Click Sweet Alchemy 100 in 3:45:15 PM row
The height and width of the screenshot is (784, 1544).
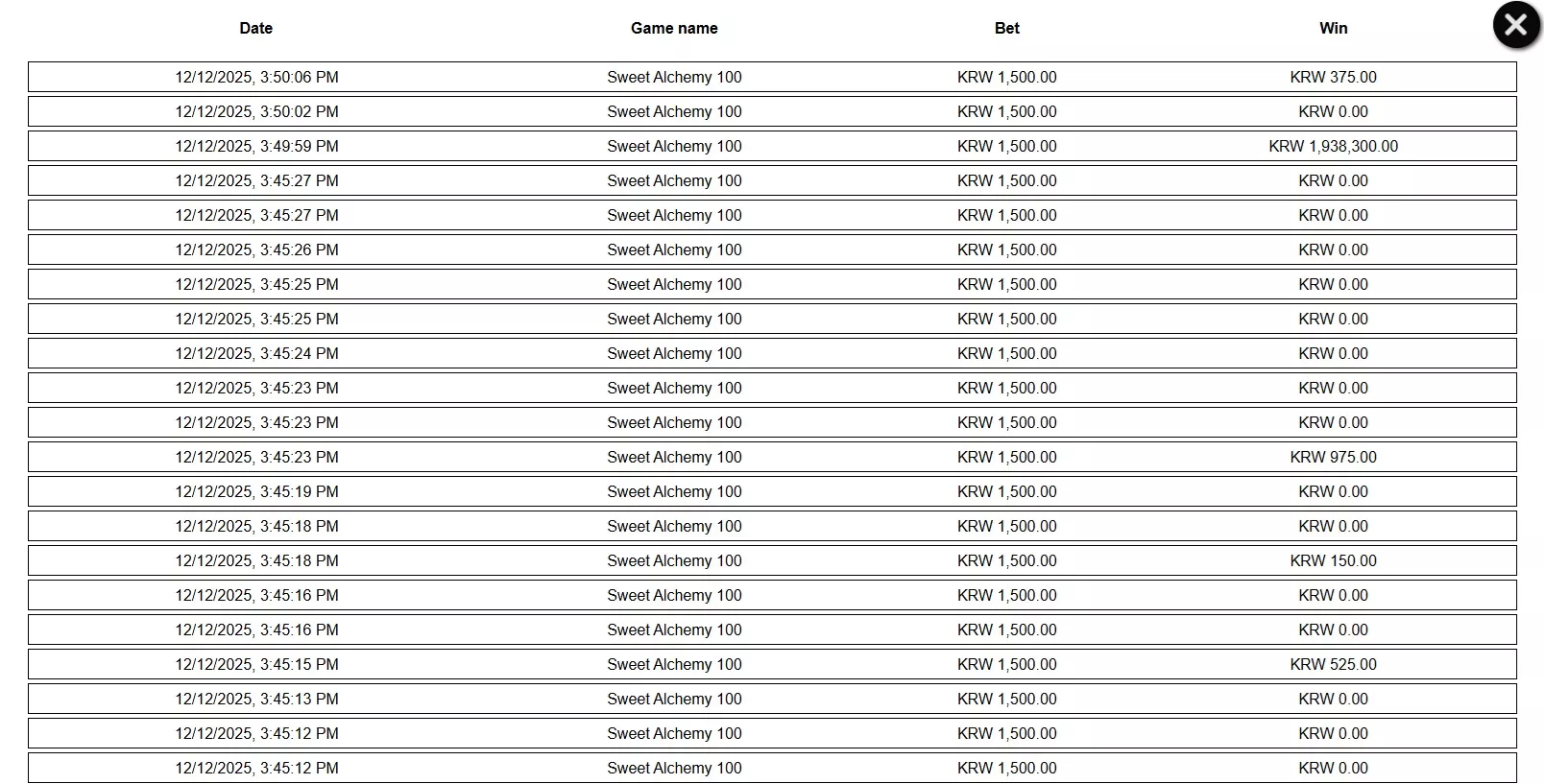pos(674,664)
